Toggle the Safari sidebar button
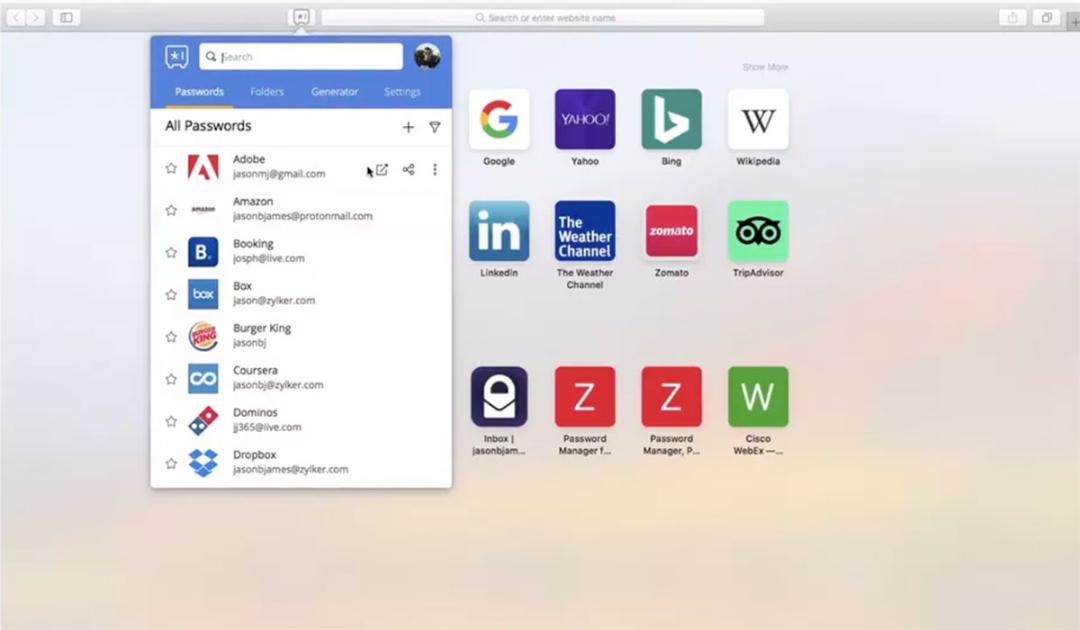1080x630 pixels. (x=66, y=17)
